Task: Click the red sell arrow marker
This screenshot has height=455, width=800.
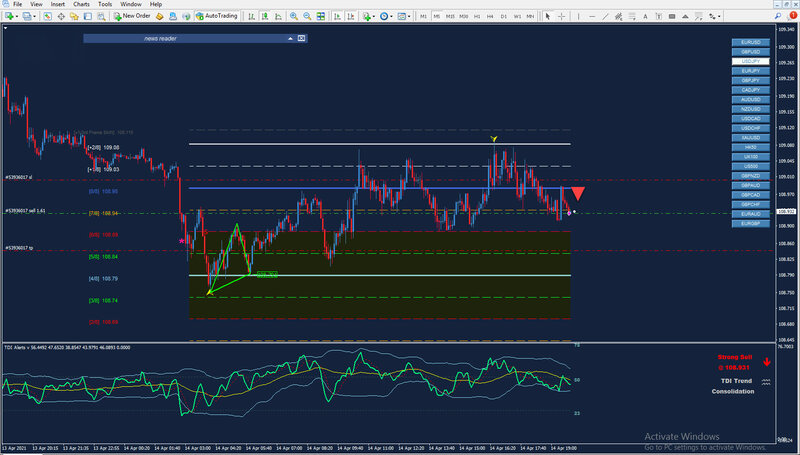Action: pyautogui.click(x=578, y=193)
